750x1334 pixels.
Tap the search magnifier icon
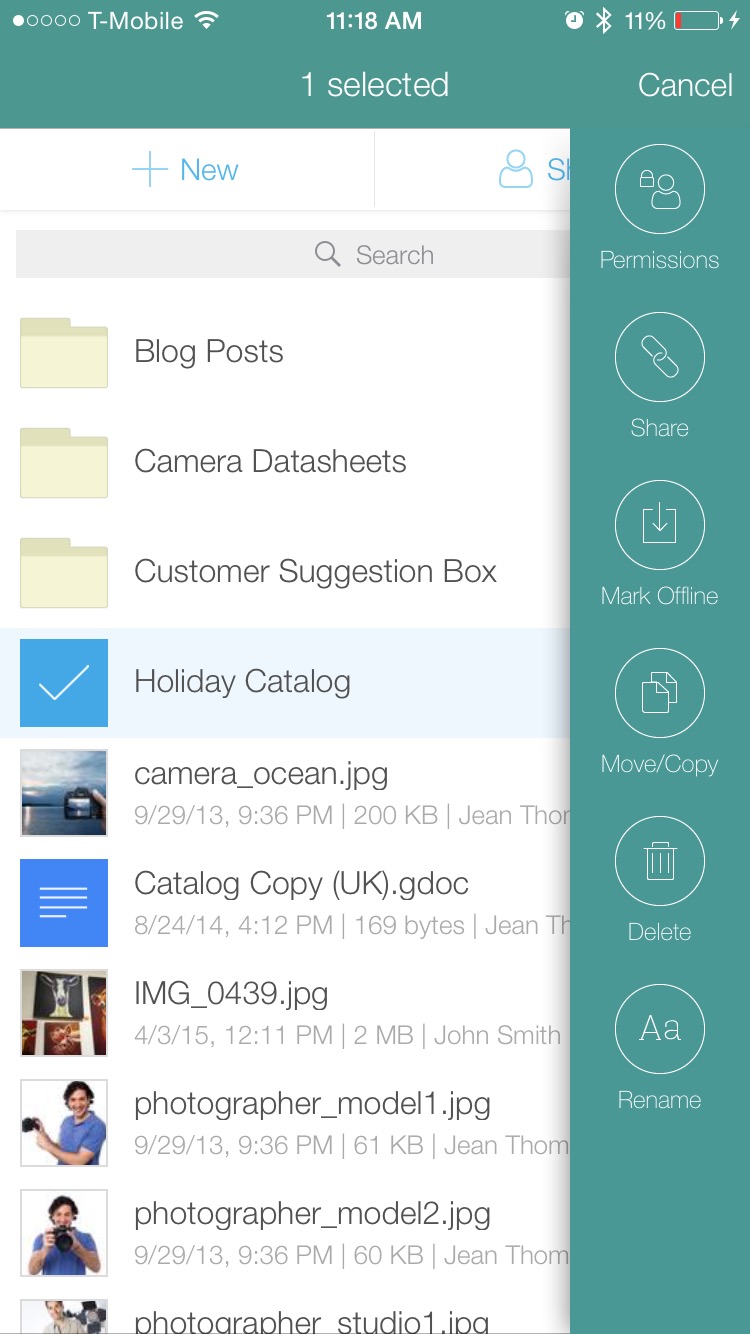tap(327, 254)
